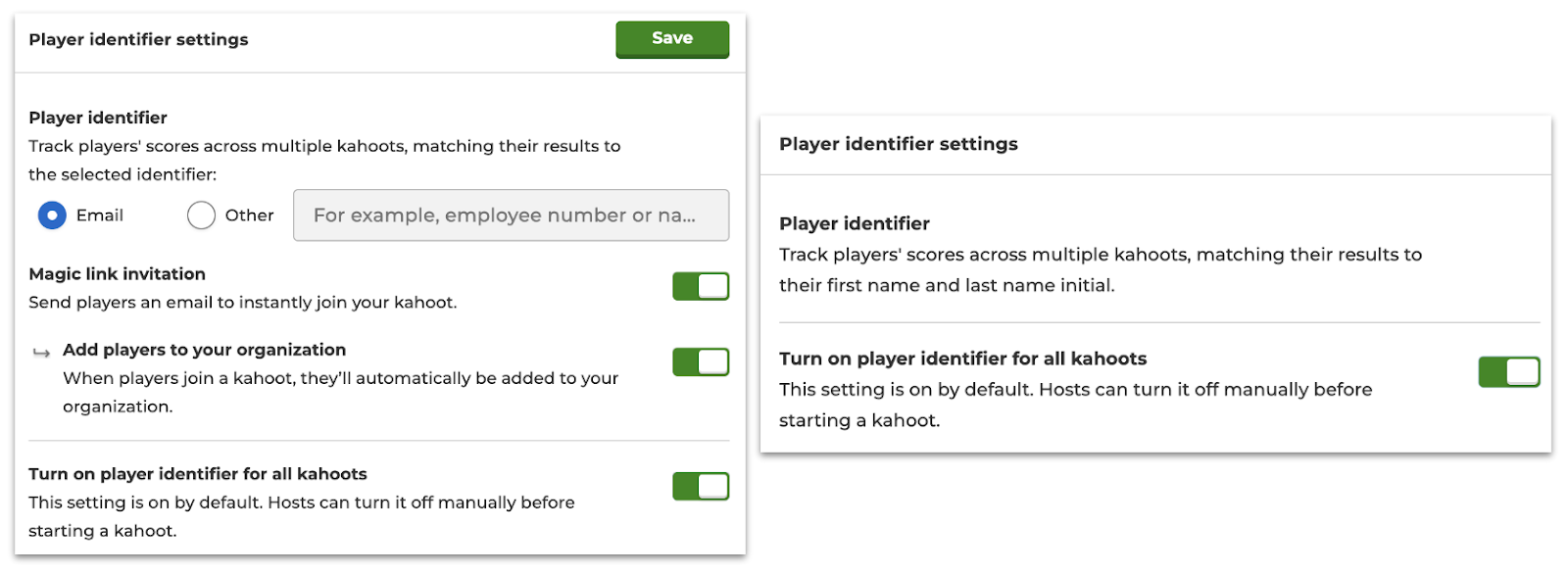The image size is (1568, 575).
Task: Click the Magic link invitation heading
Action: pos(118,274)
